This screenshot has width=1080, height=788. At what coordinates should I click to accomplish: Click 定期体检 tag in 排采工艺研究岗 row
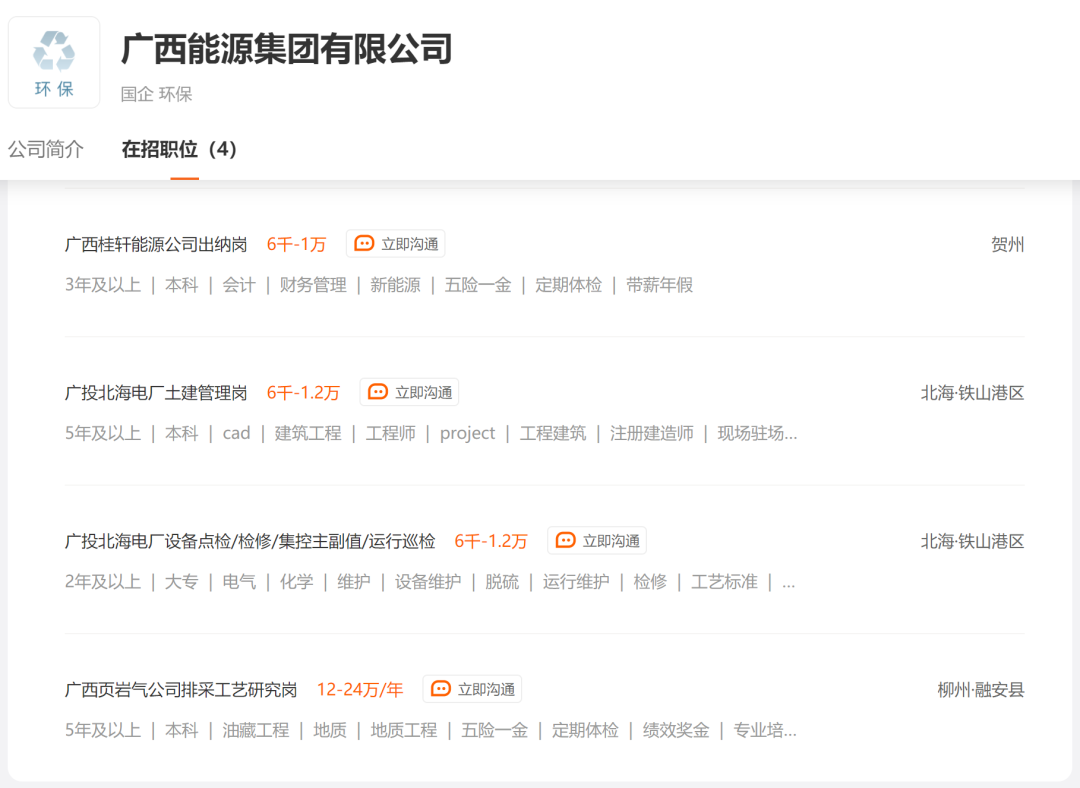coord(585,730)
